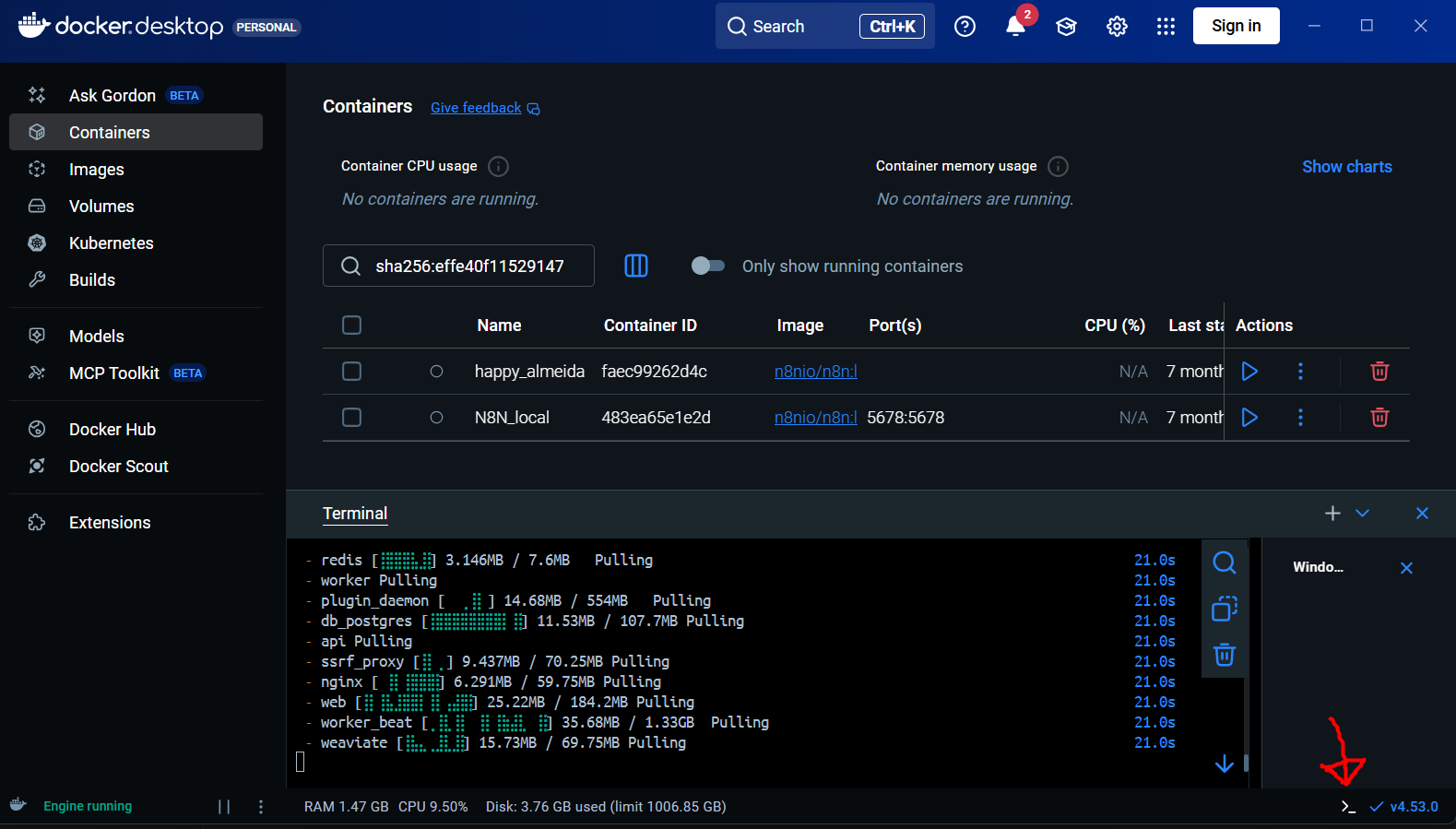
Task: Jump to terminal bottom with down arrow
Action: (1224, 764)
